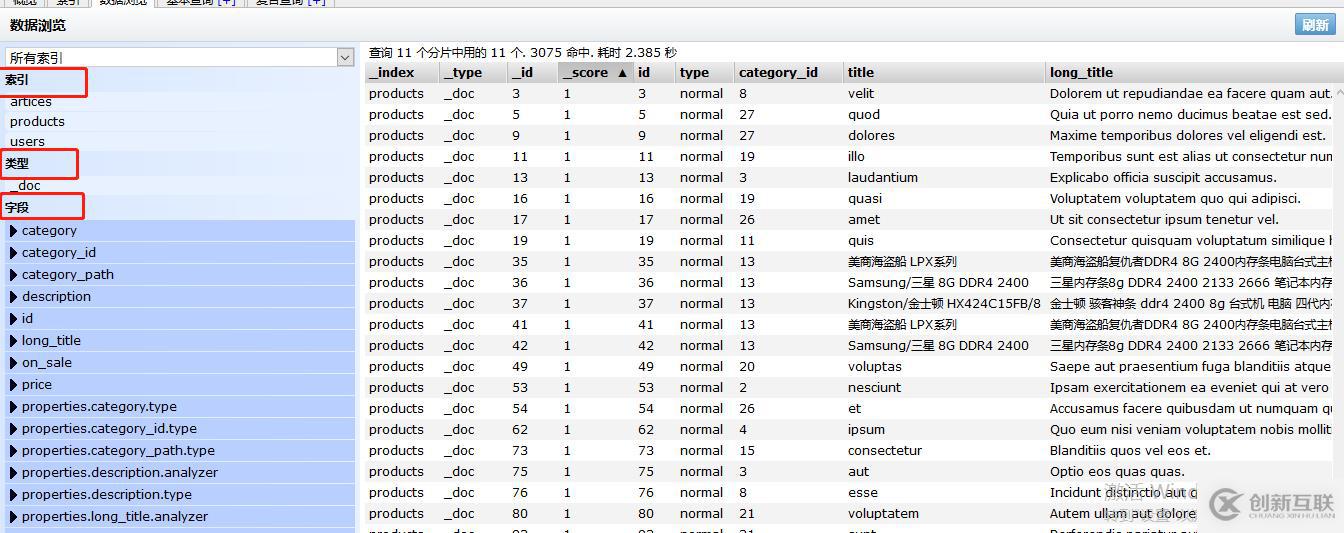The height and width of the screenshot is (533, 1344).
Task: Sort by the _id column header
Action: point(531,72)
